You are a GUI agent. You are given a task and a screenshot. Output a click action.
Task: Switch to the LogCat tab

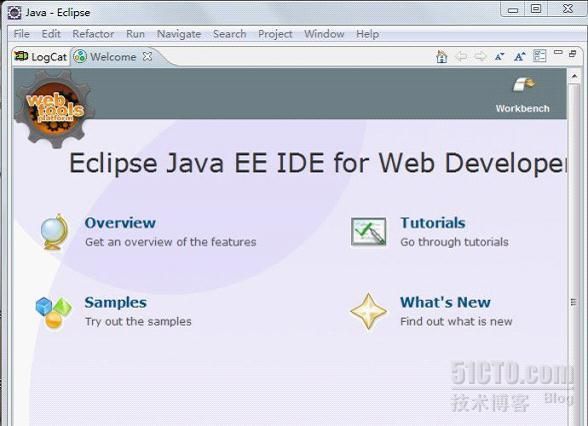pos(41,57)
